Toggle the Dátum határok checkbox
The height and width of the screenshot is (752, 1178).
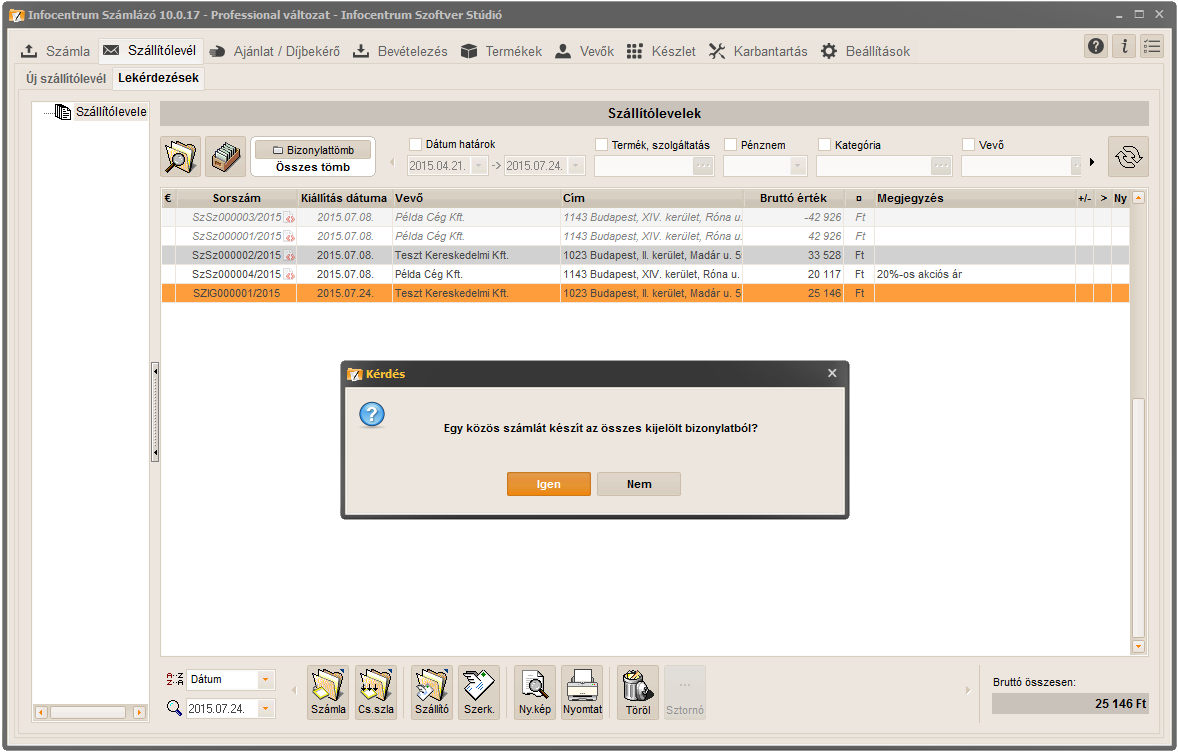pos(415,144)
